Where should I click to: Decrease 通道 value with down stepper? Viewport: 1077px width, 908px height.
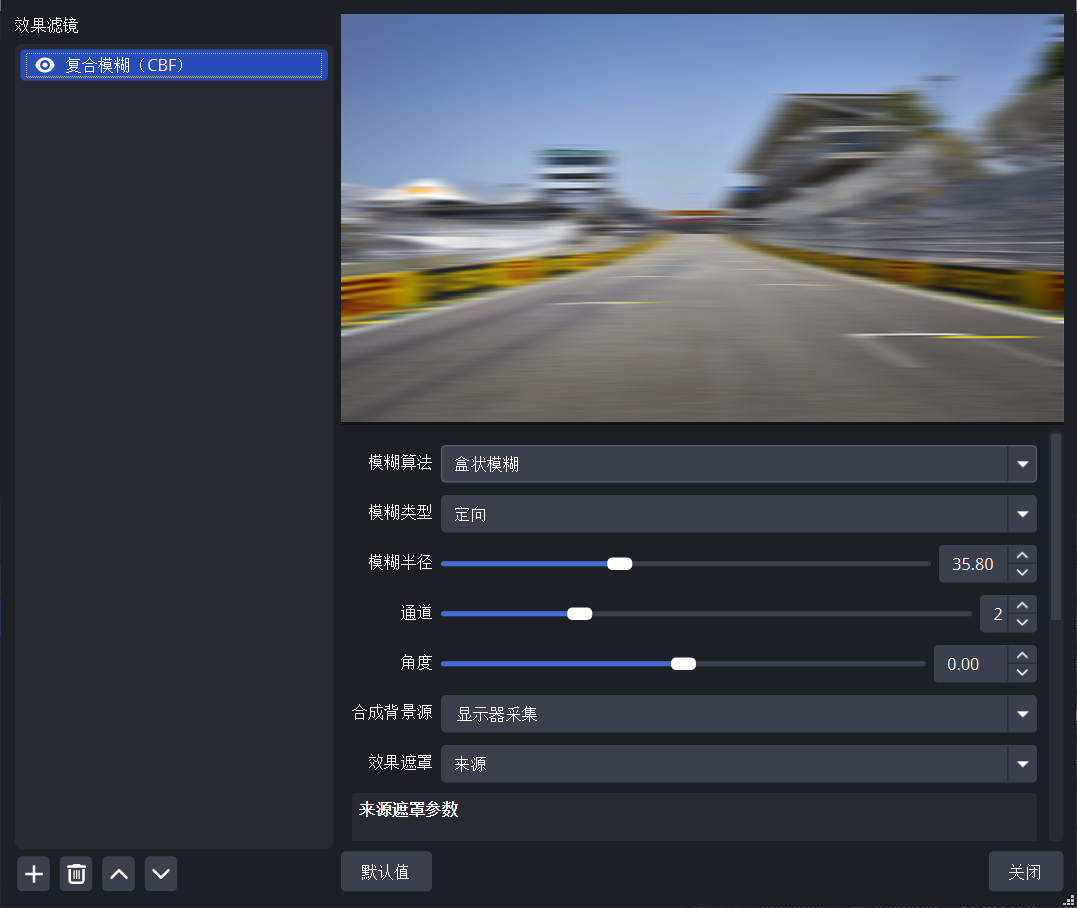pos(1021,622)
